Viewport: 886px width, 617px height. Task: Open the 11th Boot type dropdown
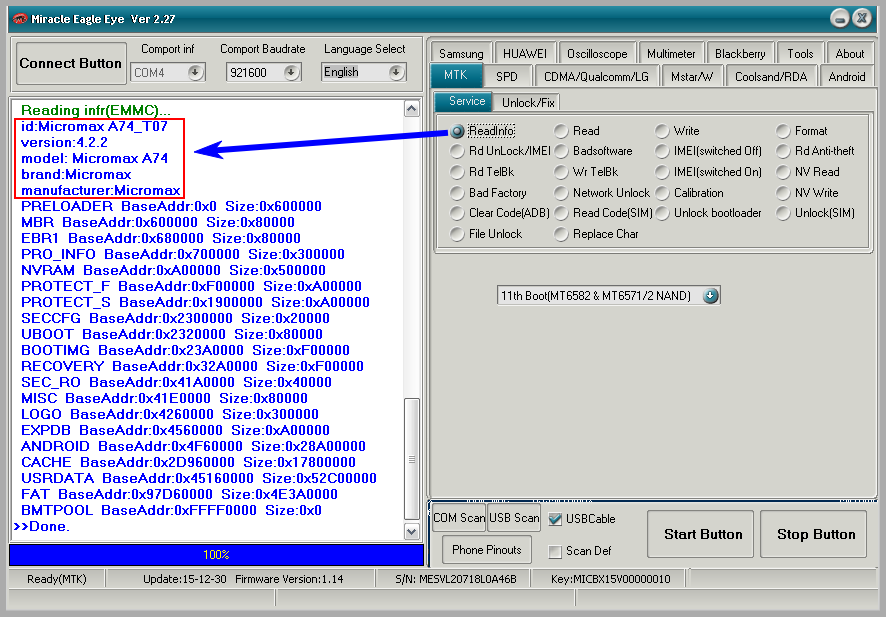click(711, 296)
